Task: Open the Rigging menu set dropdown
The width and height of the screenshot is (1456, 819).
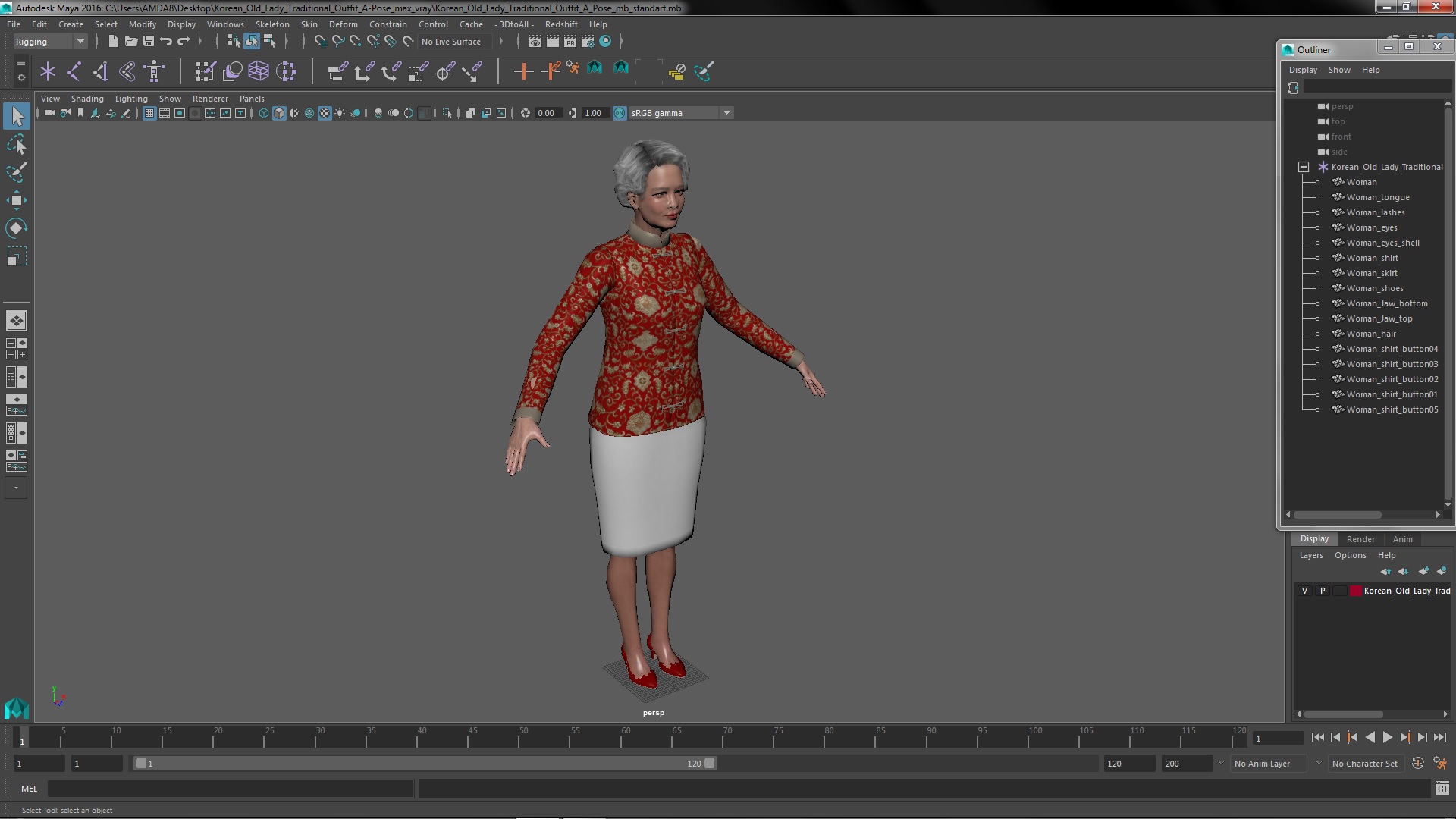Action: tap(50, 42)
